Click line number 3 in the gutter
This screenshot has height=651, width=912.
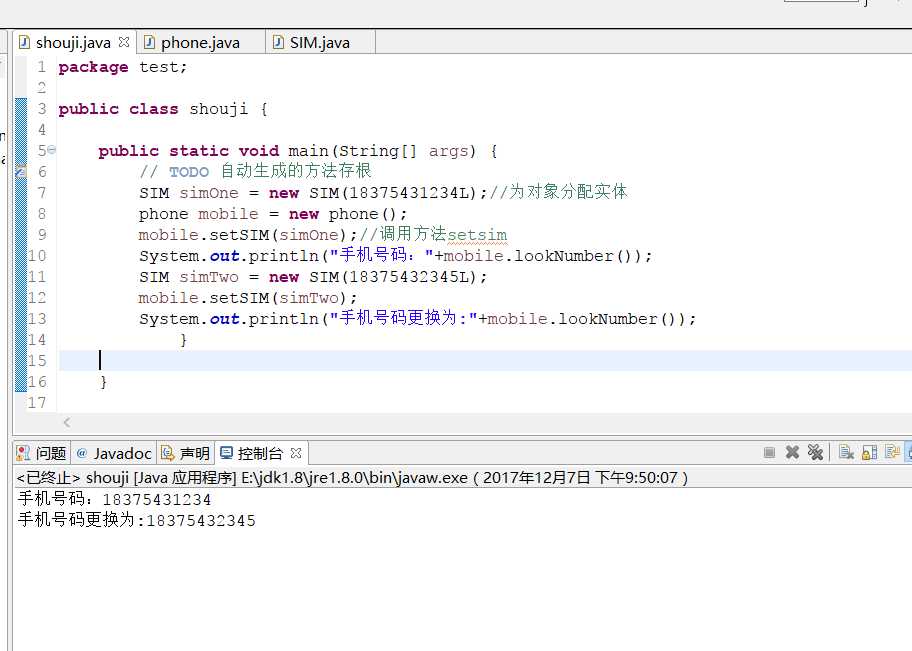(x=41, y=109)
